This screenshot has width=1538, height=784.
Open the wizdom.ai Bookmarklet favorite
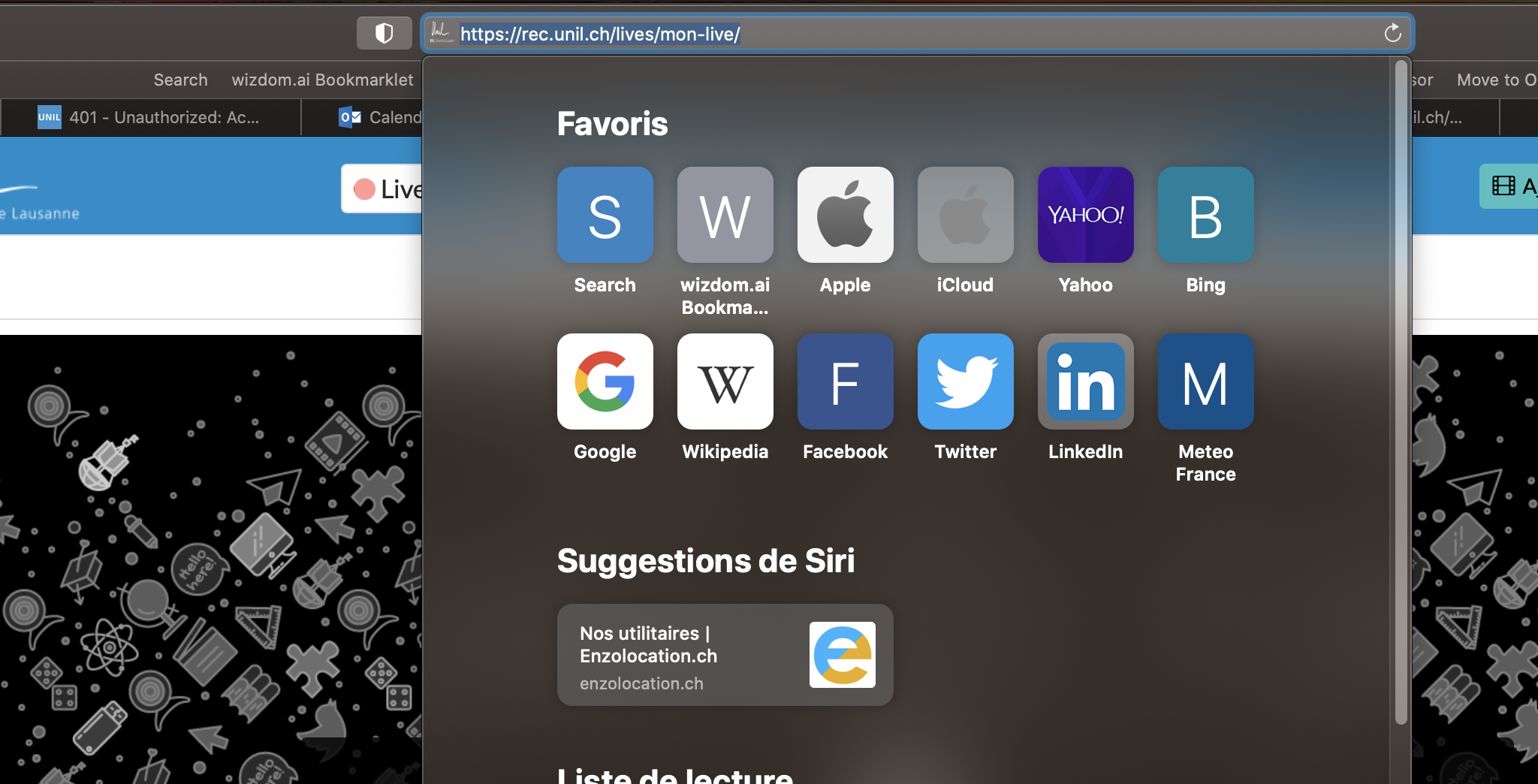725,216
